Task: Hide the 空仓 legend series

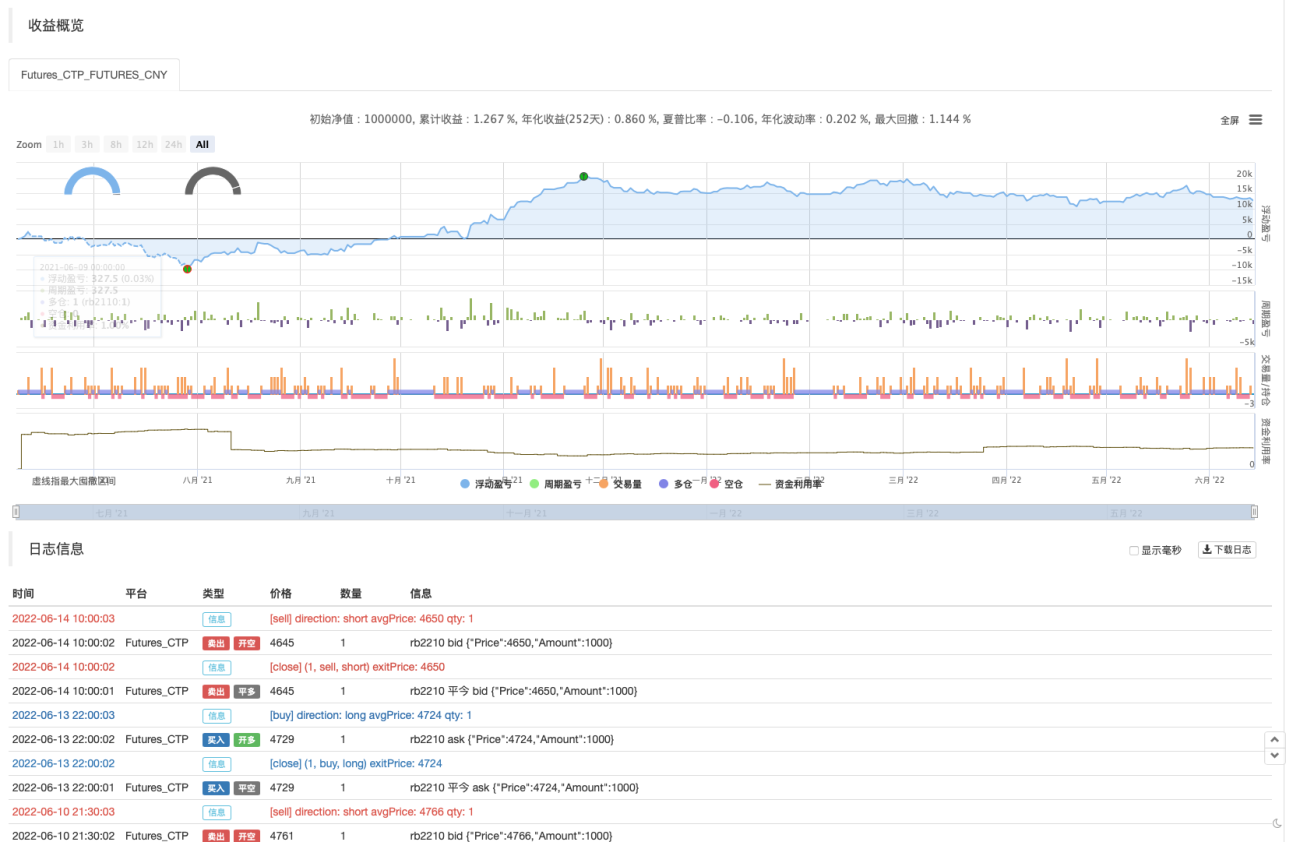Action: pos(726,484)
